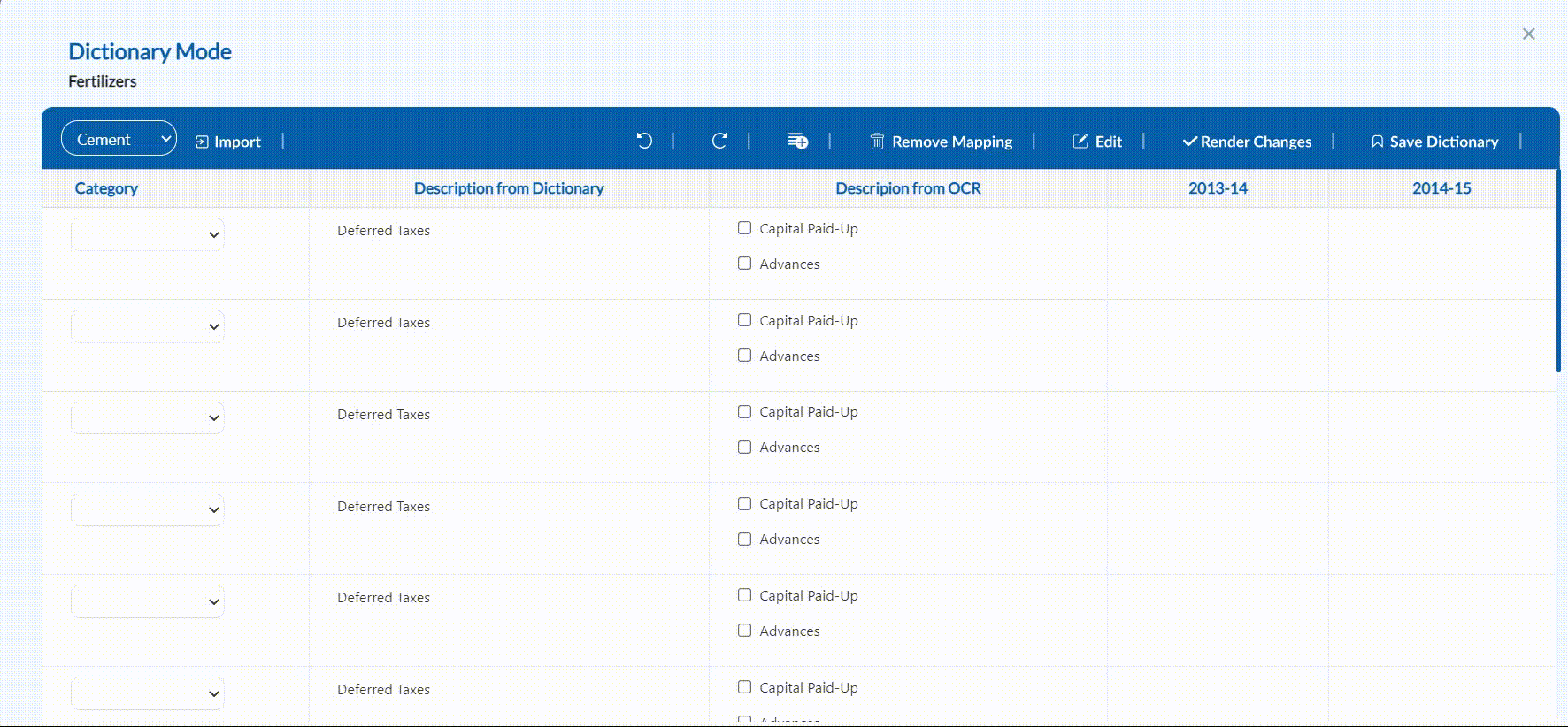This screenshot has width=1568, height=727.
Task: Click the Fertilizers subtitle text
Action: point(103,81)
